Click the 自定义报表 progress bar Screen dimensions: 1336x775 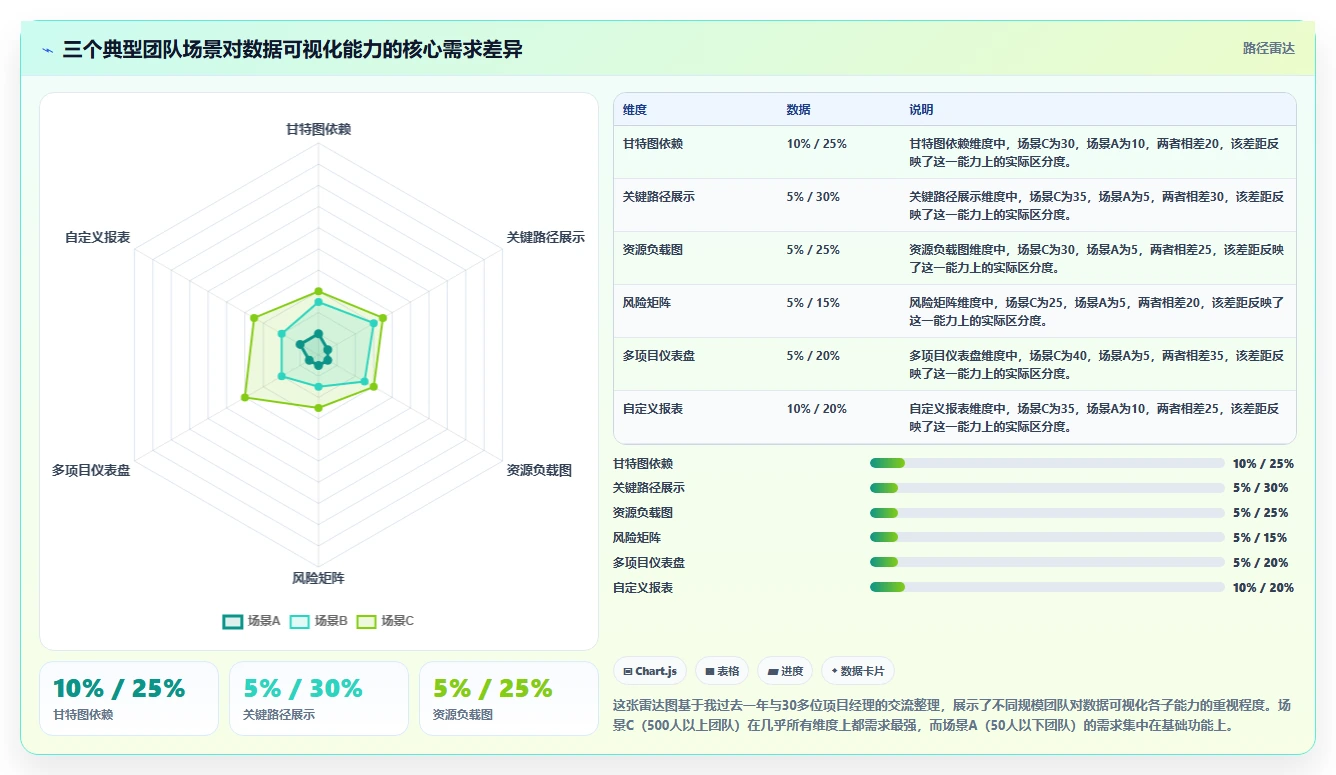pos(1047,588)
